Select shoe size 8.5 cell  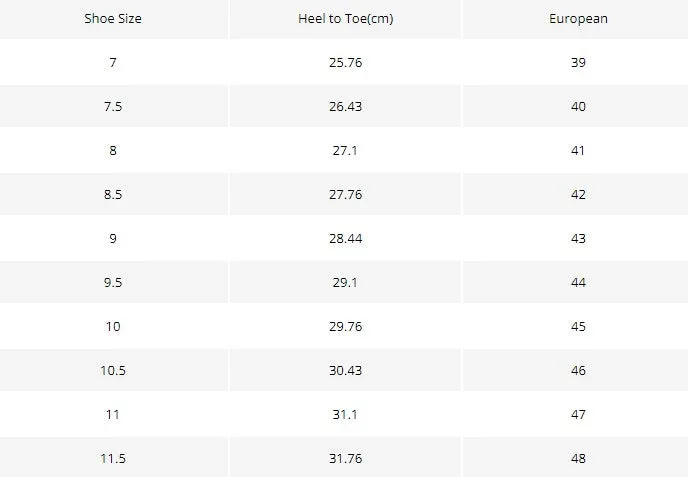click(113, 194)
